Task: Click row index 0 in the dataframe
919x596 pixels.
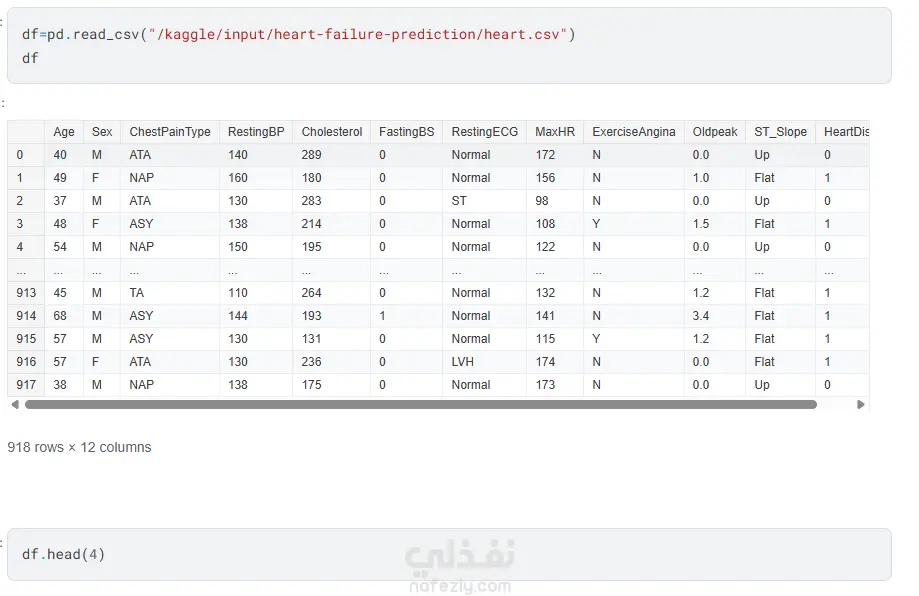Action: [x=20, y=155]
